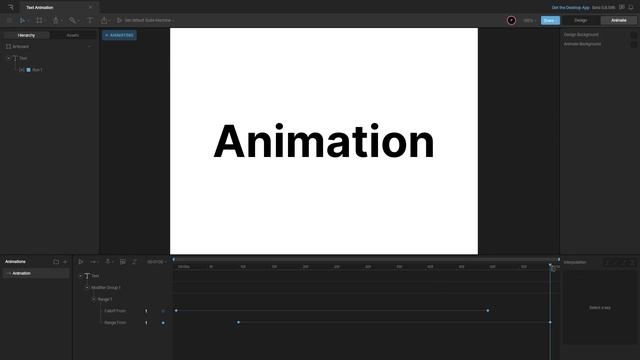Image resolution: width=640 pixels, height=360 pixels.
Task: Click the work area end marker
Action: [x=559, y=259]
